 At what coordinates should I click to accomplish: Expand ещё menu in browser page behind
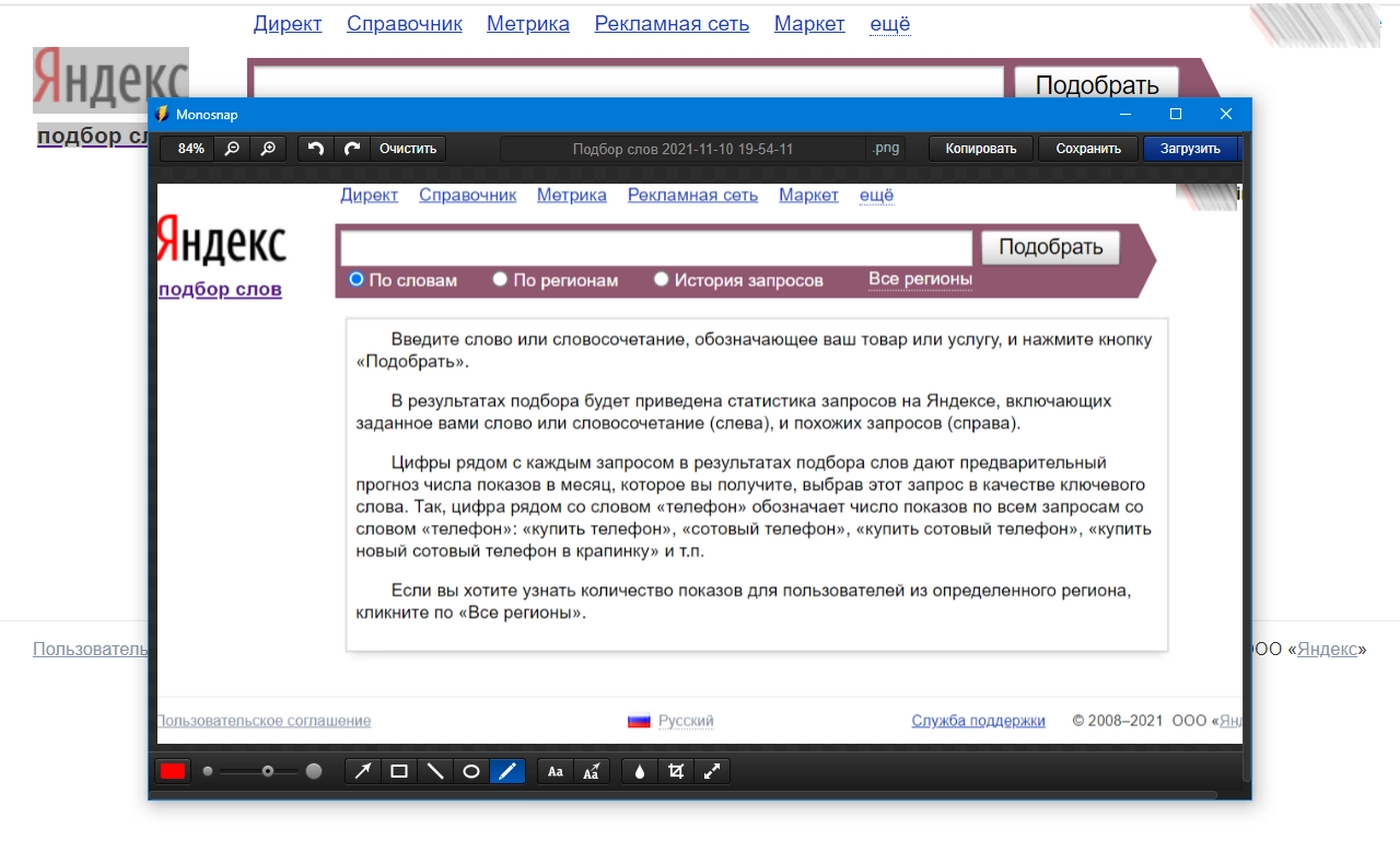pos(890,24)
